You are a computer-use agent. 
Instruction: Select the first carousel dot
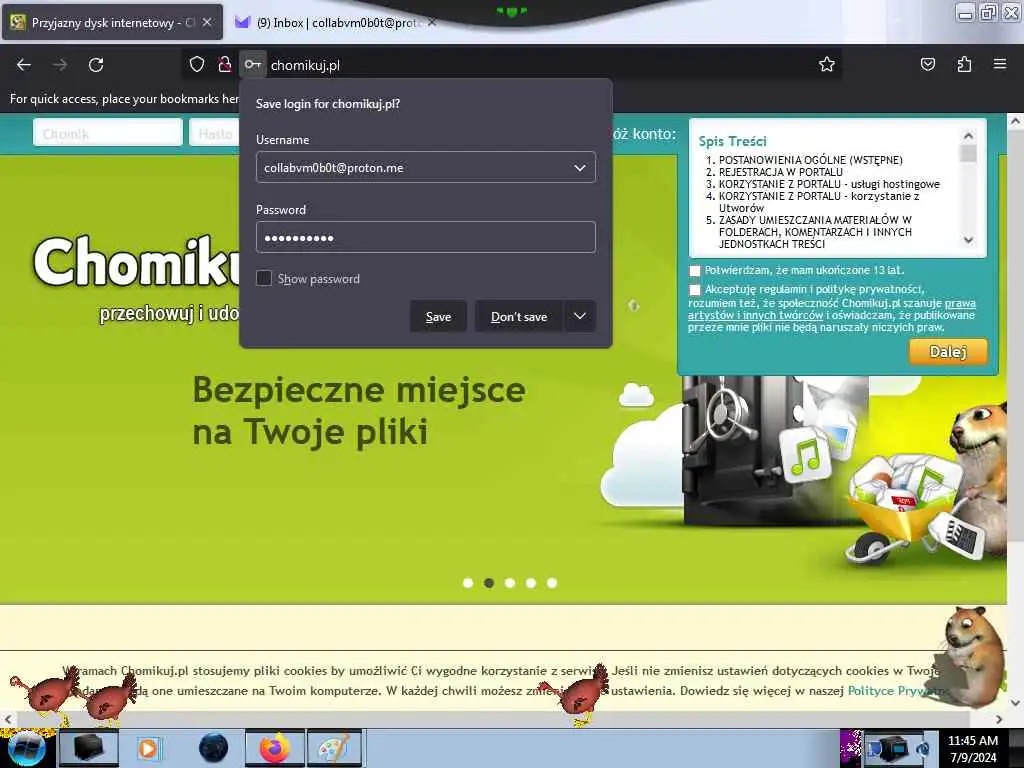click(468, 583)
